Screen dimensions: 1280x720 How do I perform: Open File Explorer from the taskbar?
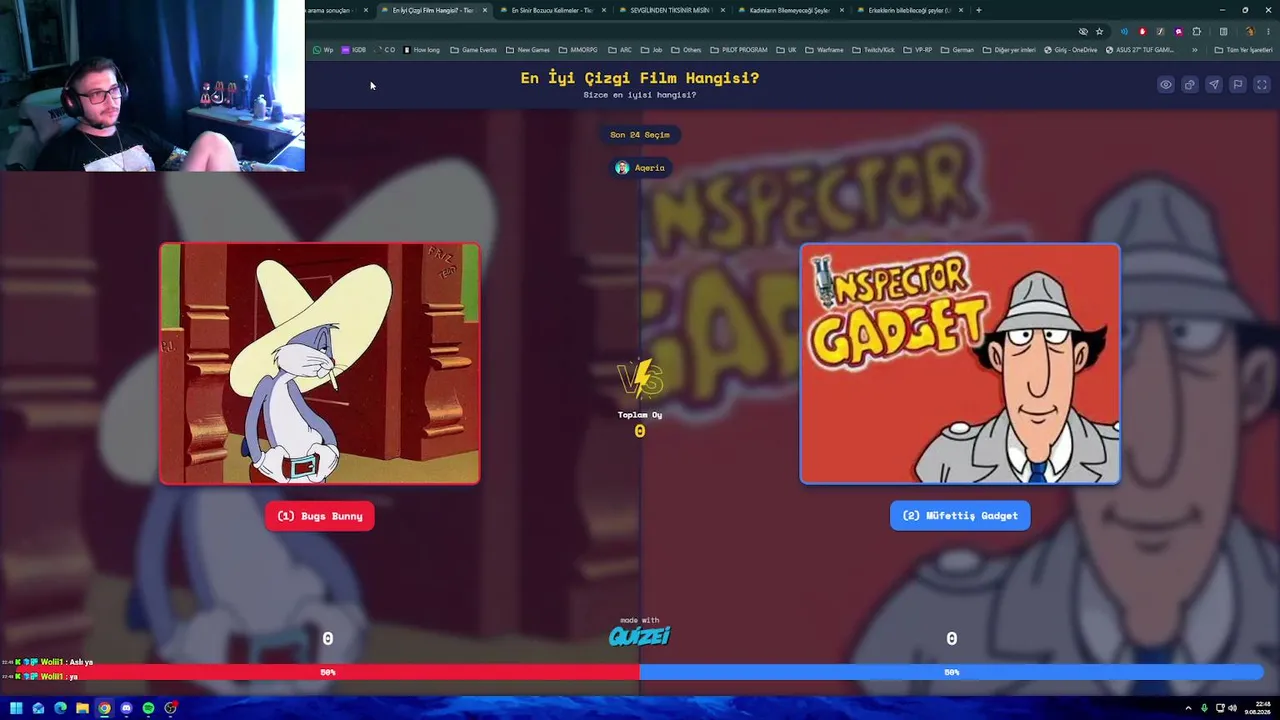(82, 708)
